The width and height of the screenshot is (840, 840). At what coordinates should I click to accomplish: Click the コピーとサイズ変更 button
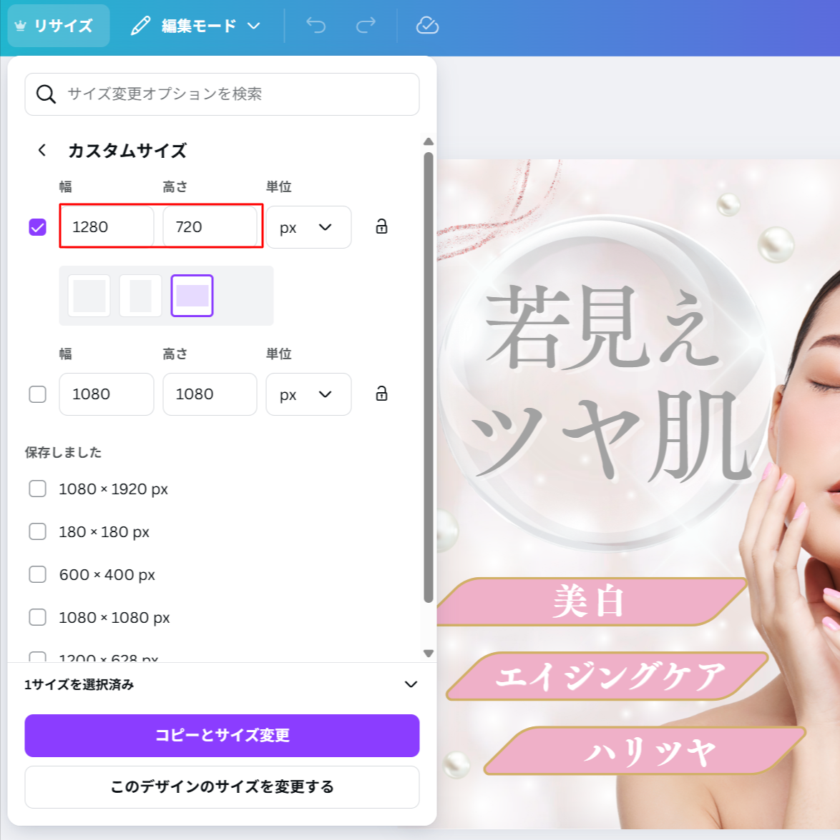point(222,736)
